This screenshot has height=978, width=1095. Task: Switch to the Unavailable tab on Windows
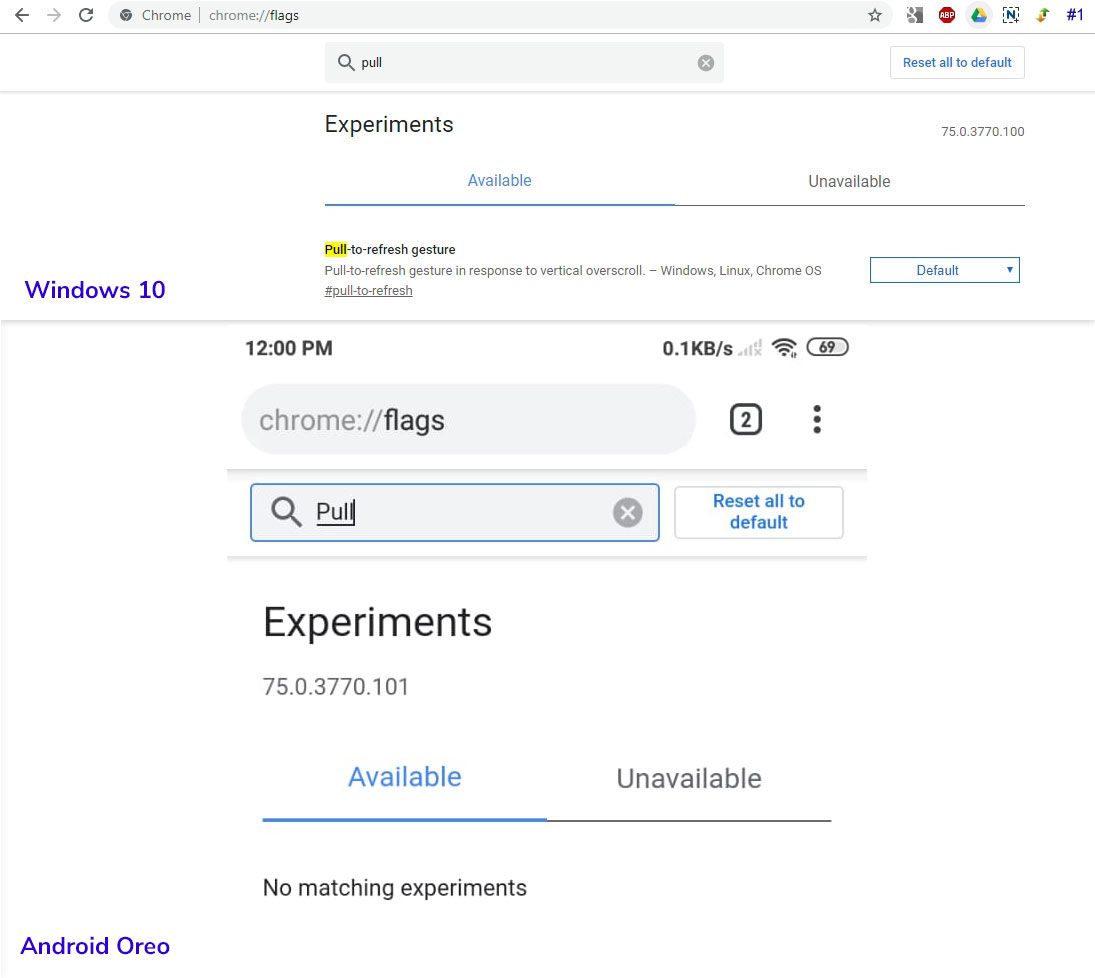[848, 181]
